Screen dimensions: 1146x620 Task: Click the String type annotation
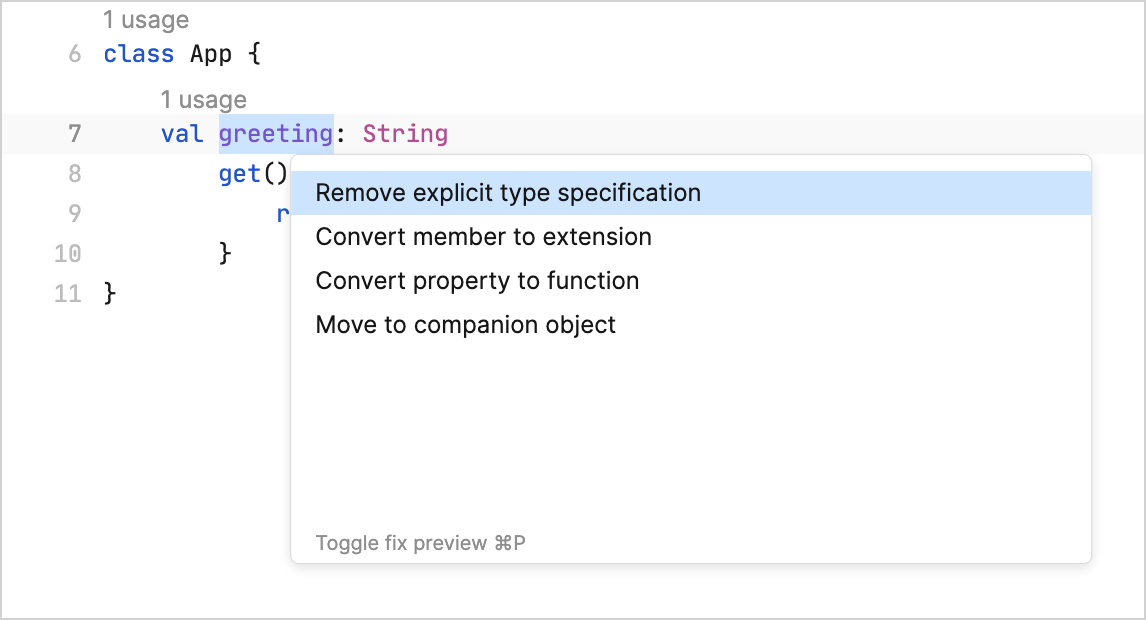click(404, 134)
